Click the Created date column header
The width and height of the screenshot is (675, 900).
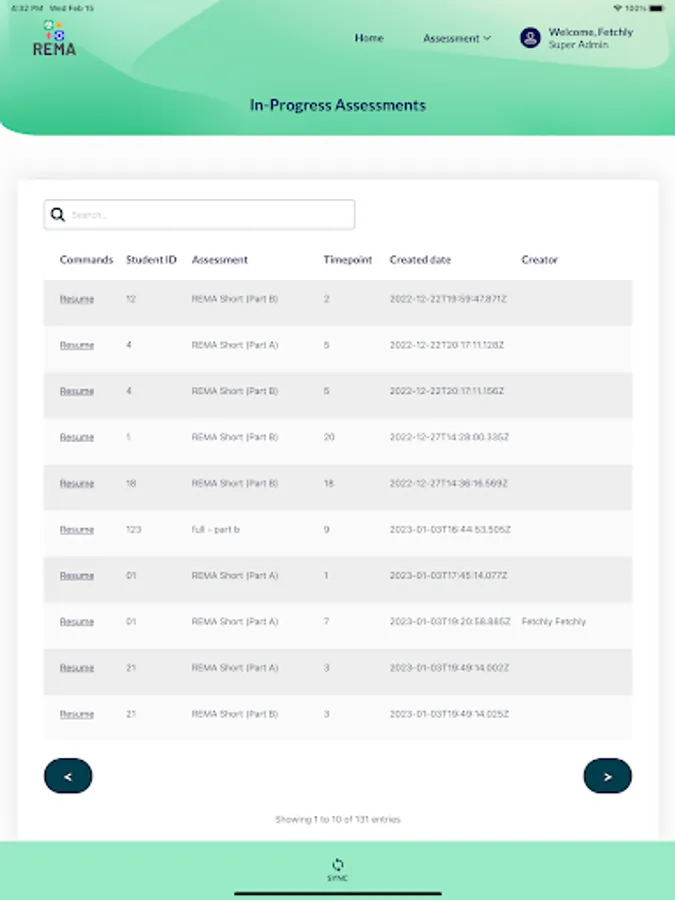click(420, 259)
